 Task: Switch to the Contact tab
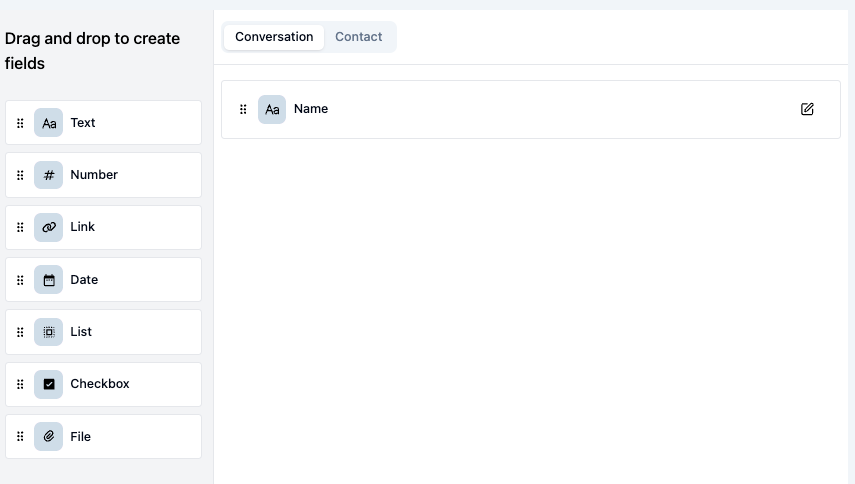[x=358, y=37]
